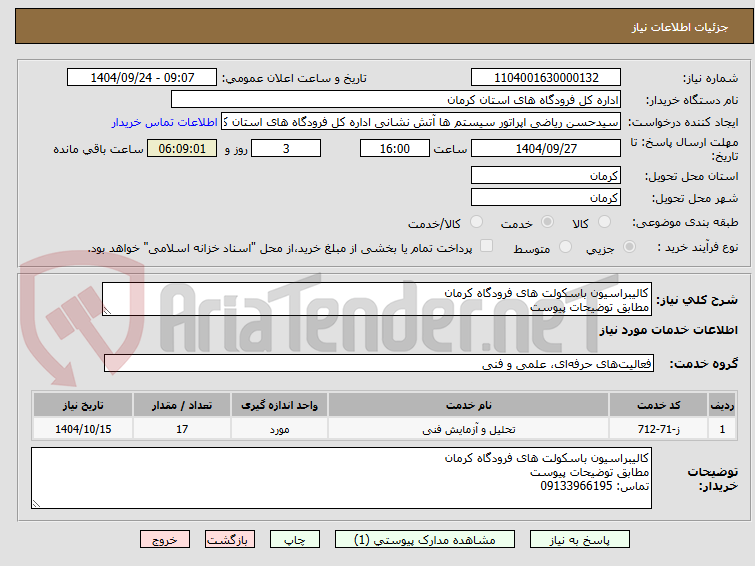
Task: Click the announcement date field 1404/09/24 - 09:07
Action: point(142,78)
